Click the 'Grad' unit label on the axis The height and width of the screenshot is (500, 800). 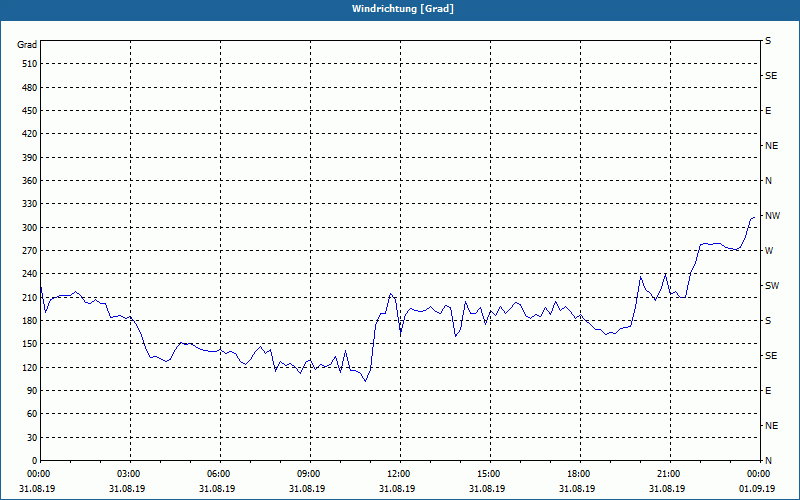[x=27, y=45]
